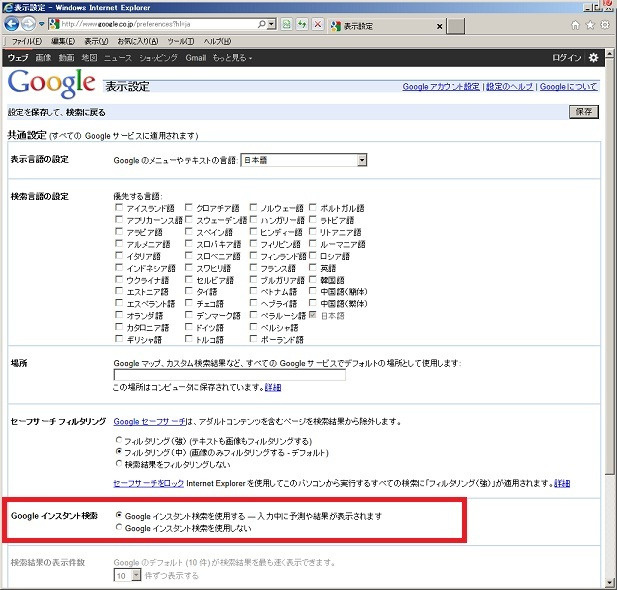Go to ショッピング in Google navigation bar

click(x=158, y=58)
